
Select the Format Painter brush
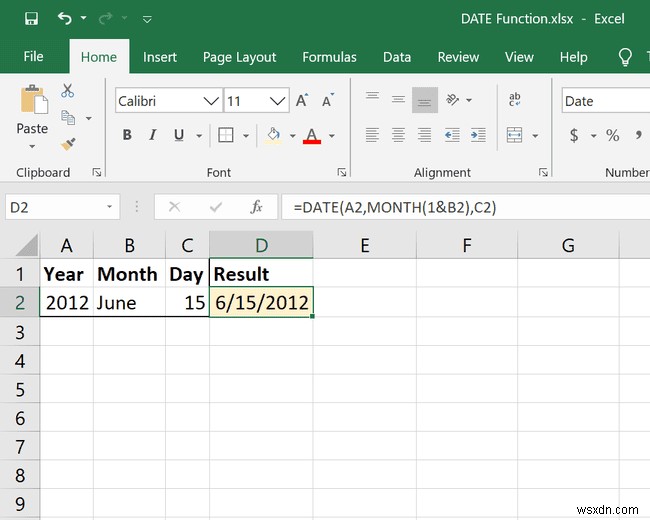point(68,144)
